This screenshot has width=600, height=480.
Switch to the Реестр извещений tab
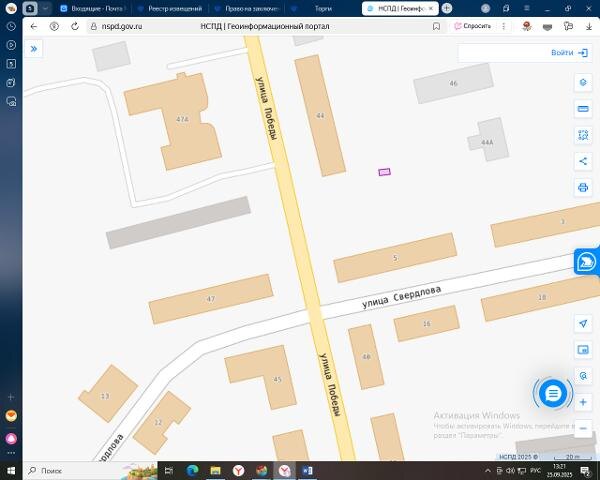point(170,8)
